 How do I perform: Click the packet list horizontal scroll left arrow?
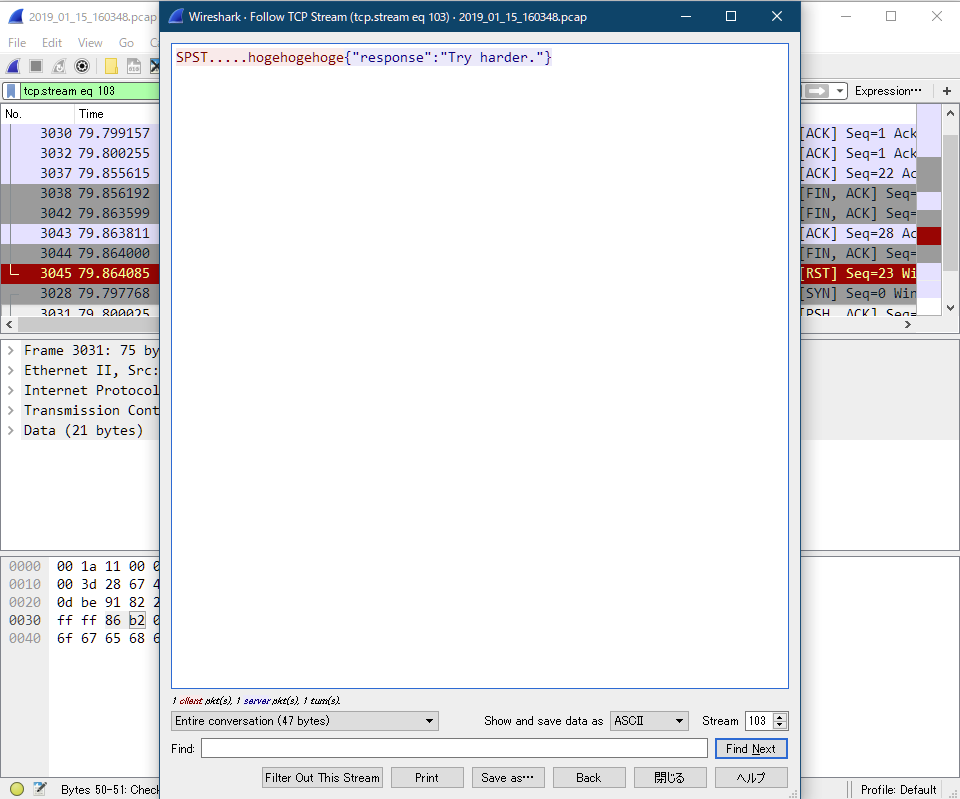point(9,324)
